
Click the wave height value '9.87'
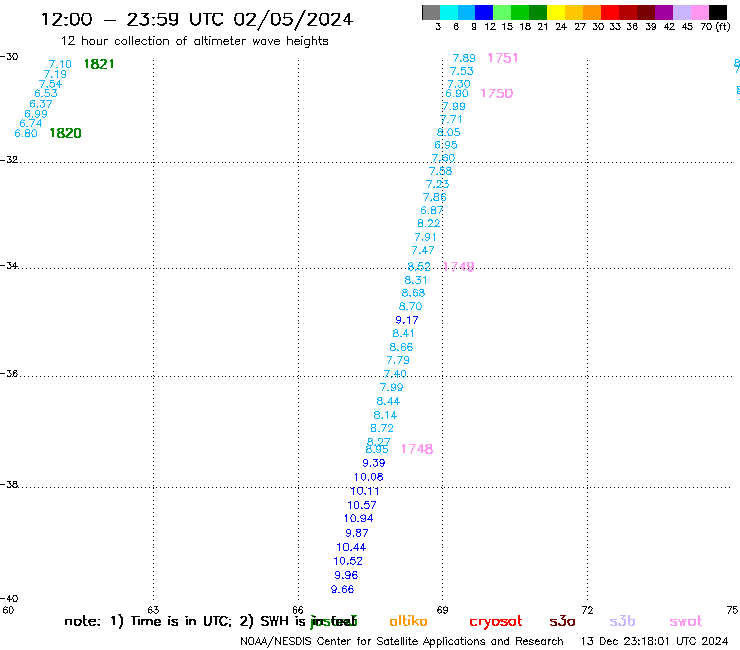tap(357, 533)
